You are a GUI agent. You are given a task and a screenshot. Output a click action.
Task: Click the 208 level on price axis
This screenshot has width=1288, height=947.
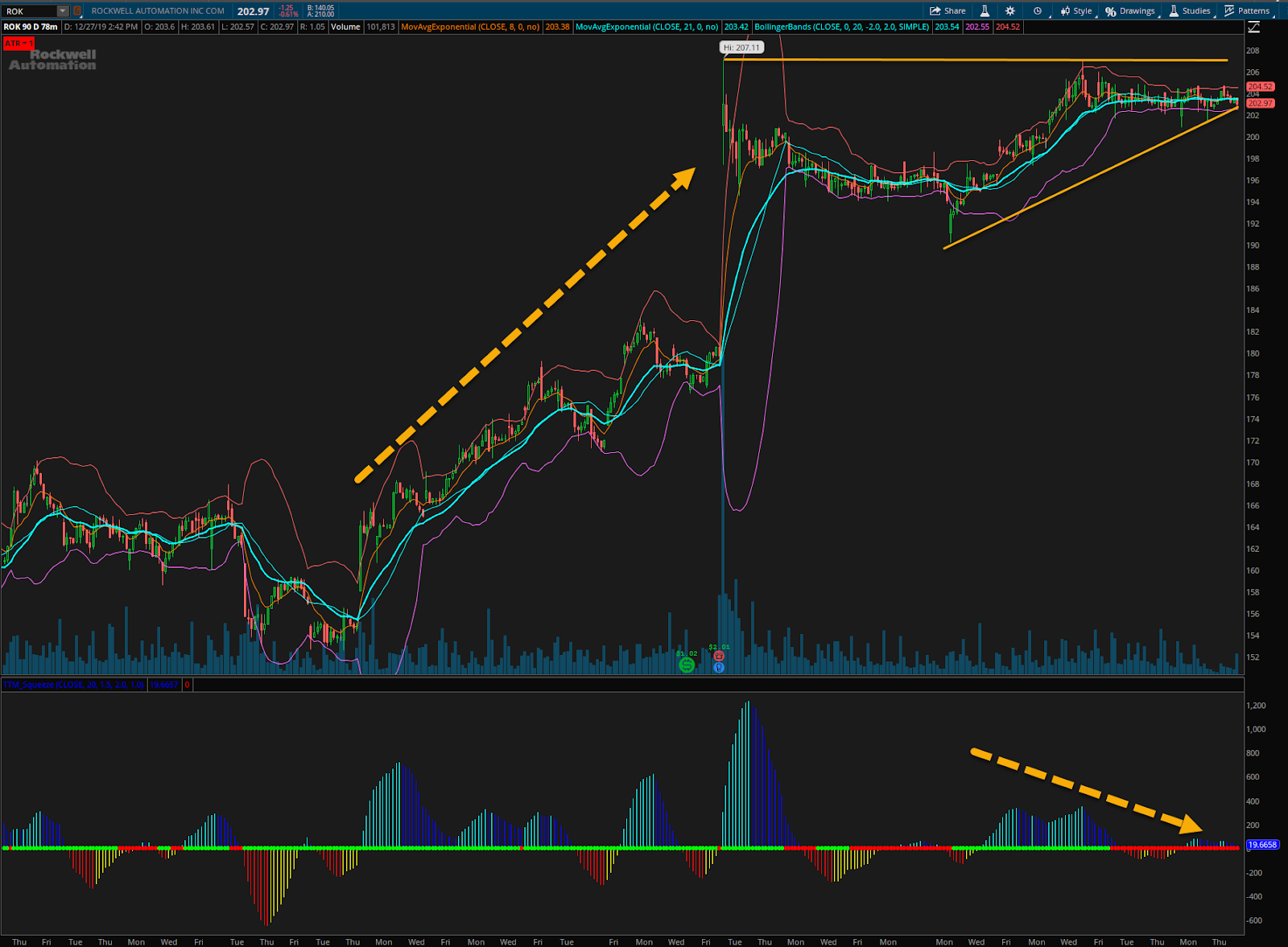1253,51
